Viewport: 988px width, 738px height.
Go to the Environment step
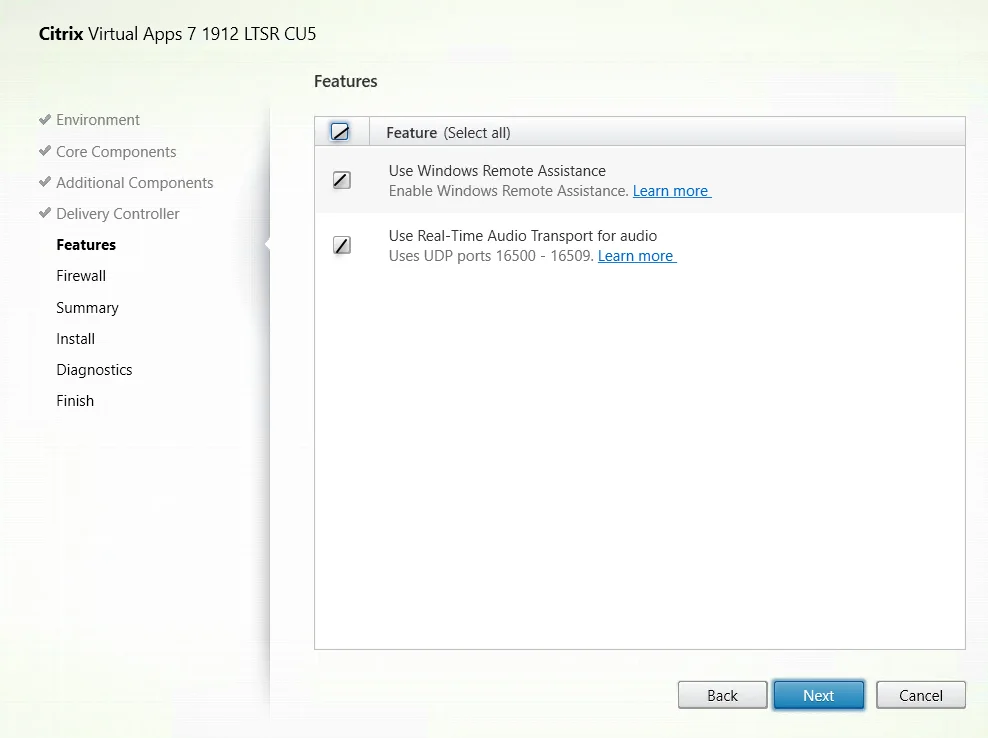coord(98,120)
